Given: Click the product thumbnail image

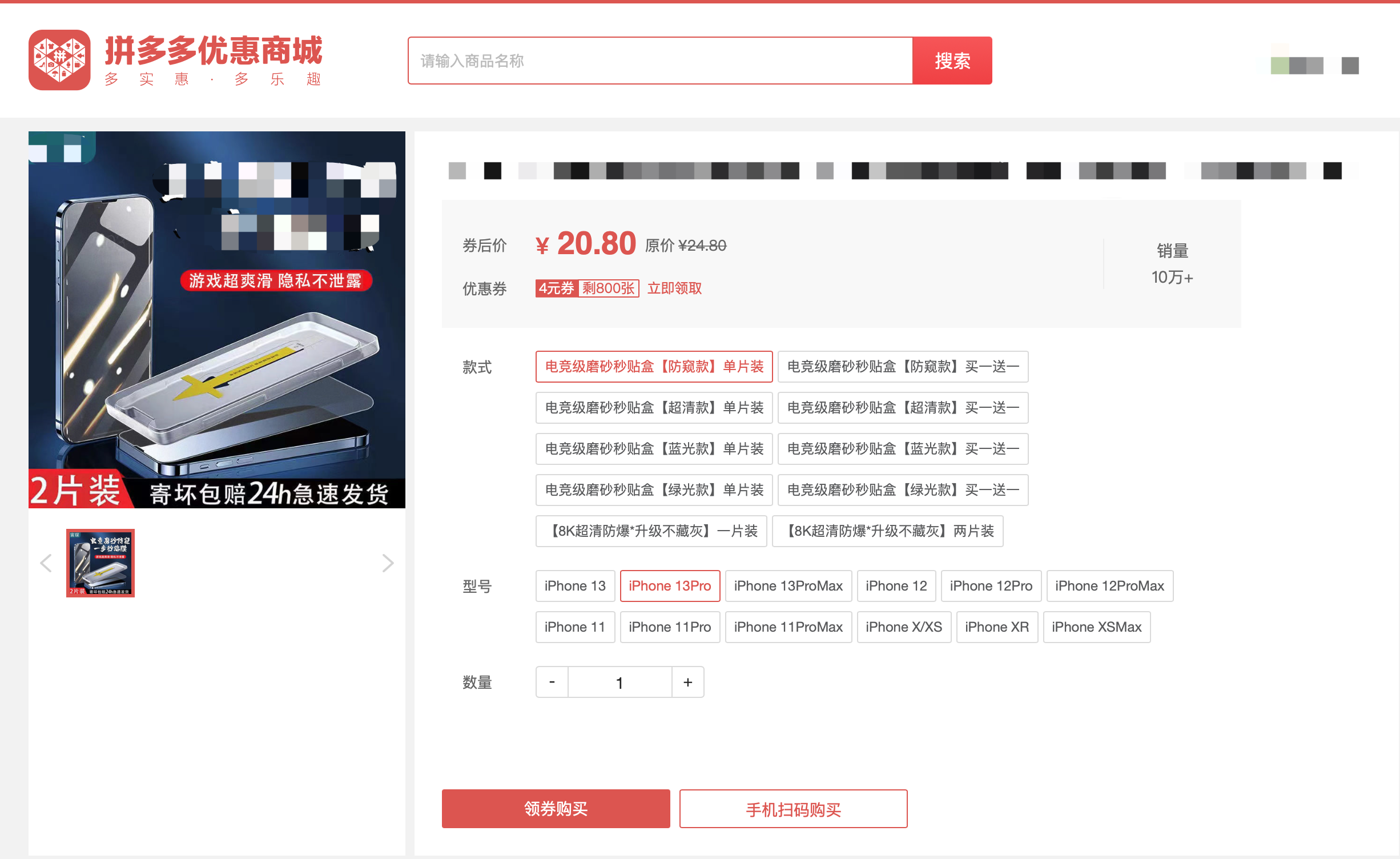Looking at the screenshot, I should point(99,565).
